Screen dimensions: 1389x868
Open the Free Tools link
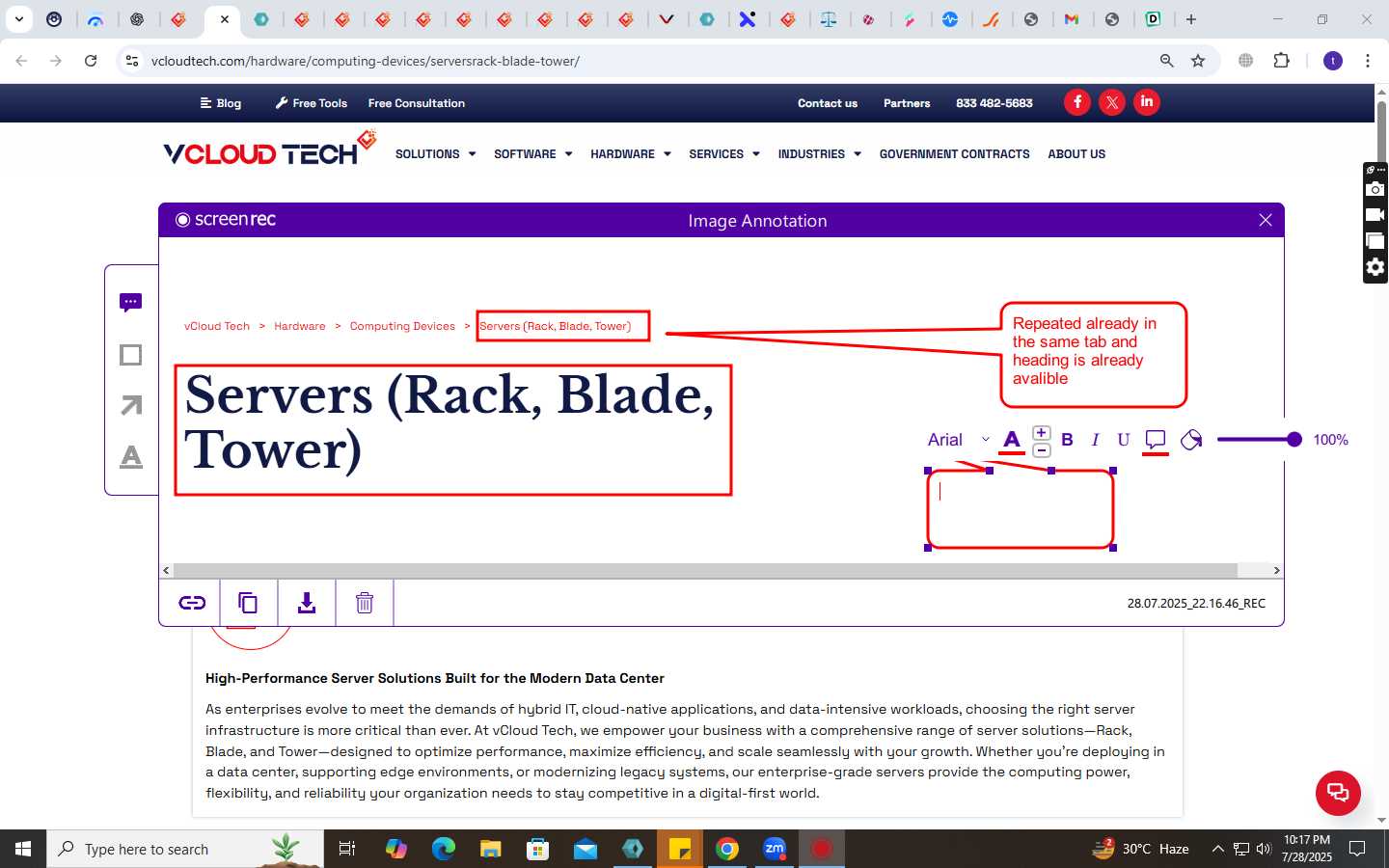coord(311,103)
